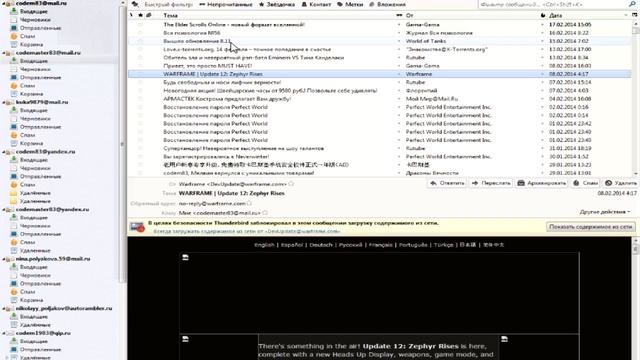Image resolution: width=640 pixels, height=360 pixels.
Task: Click the Ответить reply button
Action: [447, 183]
